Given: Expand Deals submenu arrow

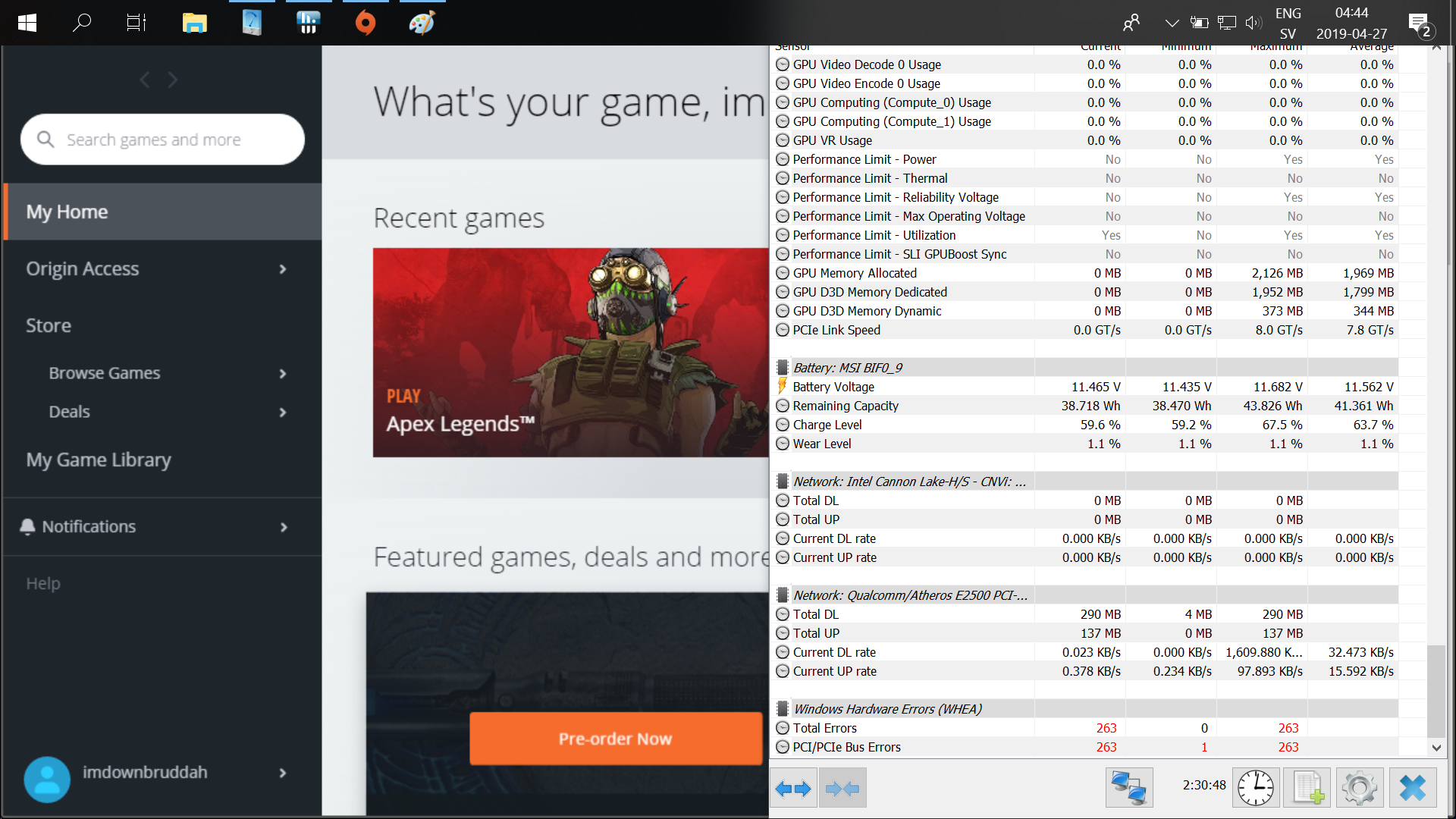Looking at the screenshot, I should (283, 413).
